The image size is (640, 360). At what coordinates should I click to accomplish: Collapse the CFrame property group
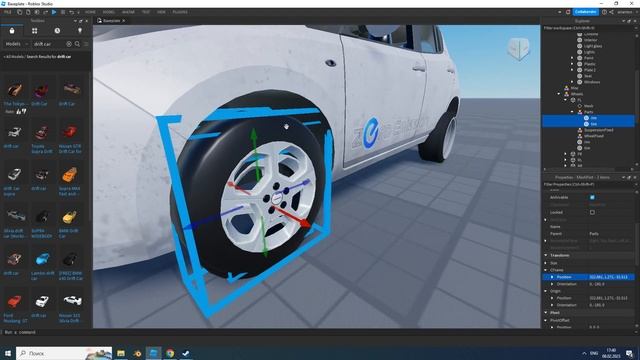click(x=546, y=270)
